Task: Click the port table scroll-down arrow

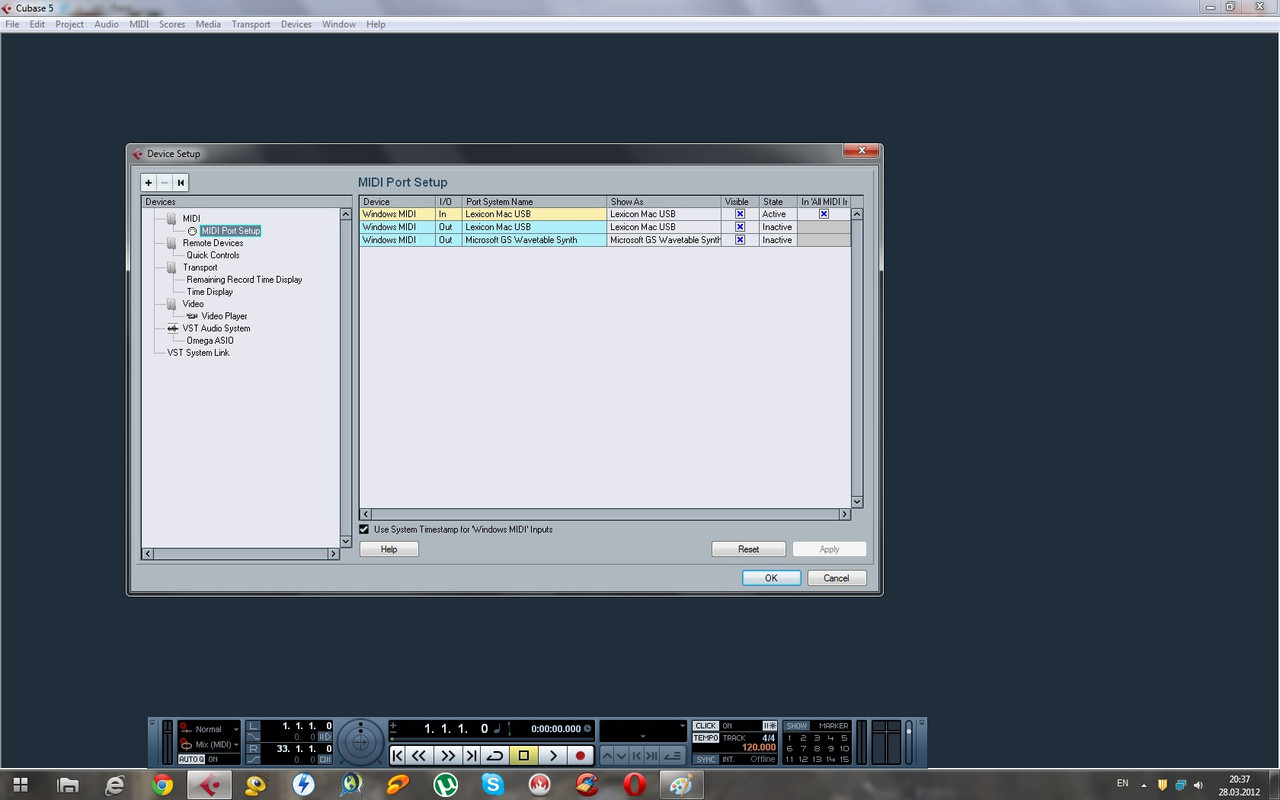Action: click(856, 502)
